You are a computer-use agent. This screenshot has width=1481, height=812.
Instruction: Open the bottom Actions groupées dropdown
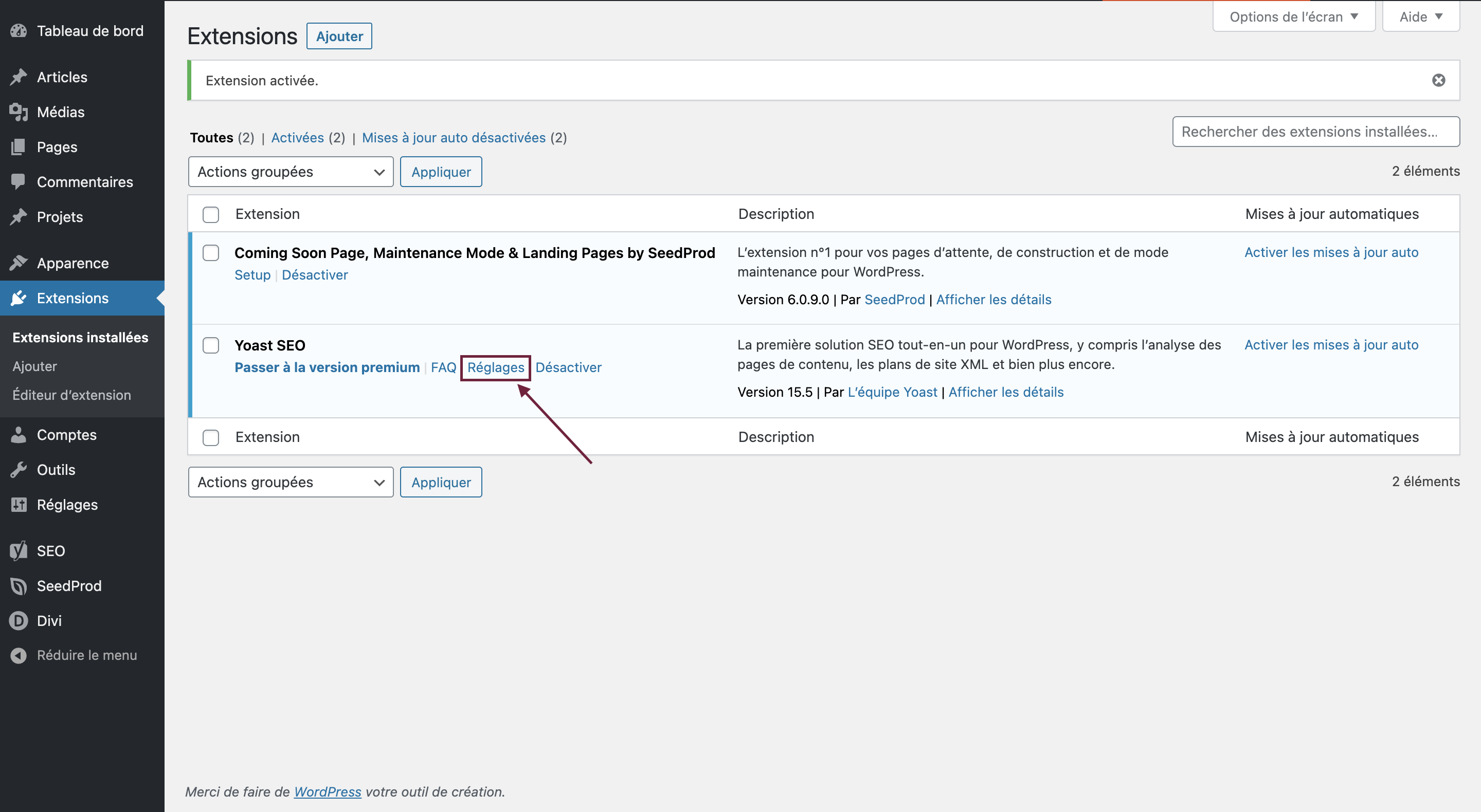(291, 482)
